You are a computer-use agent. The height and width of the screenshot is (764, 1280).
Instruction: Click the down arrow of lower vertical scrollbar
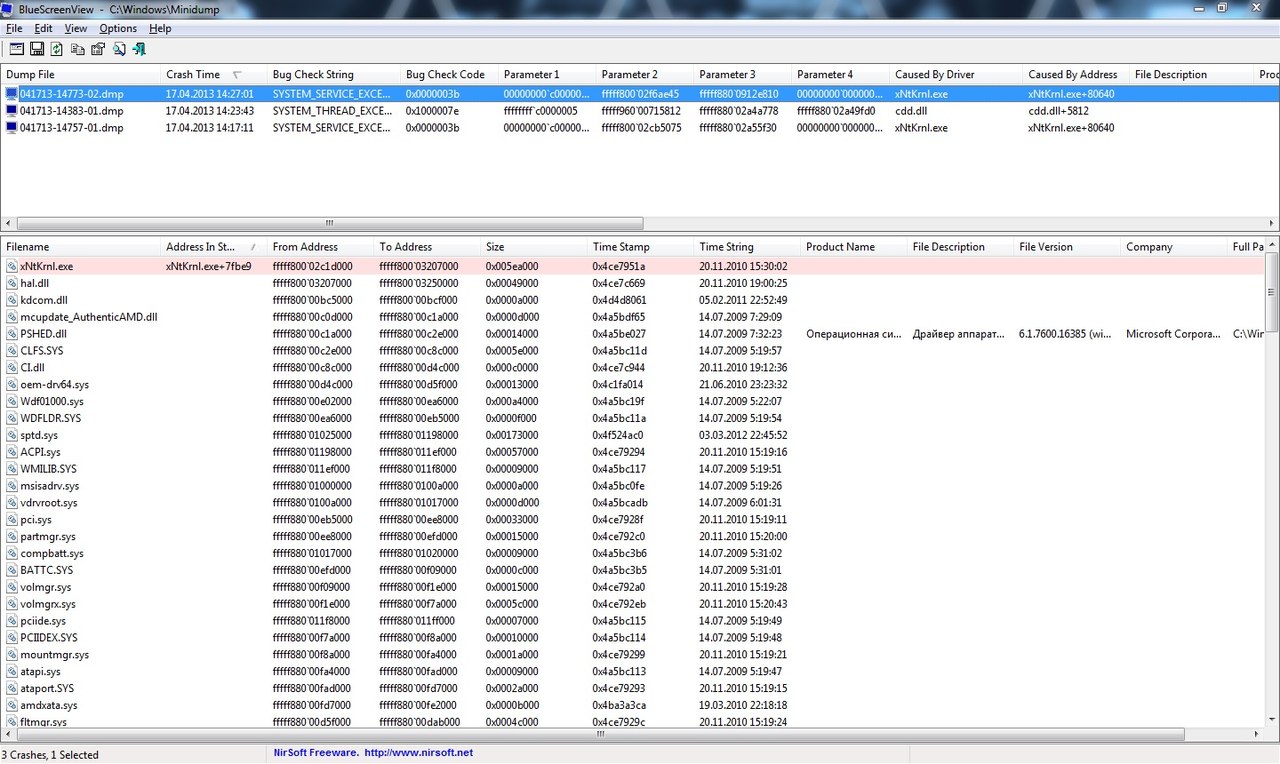point(1272,720)
